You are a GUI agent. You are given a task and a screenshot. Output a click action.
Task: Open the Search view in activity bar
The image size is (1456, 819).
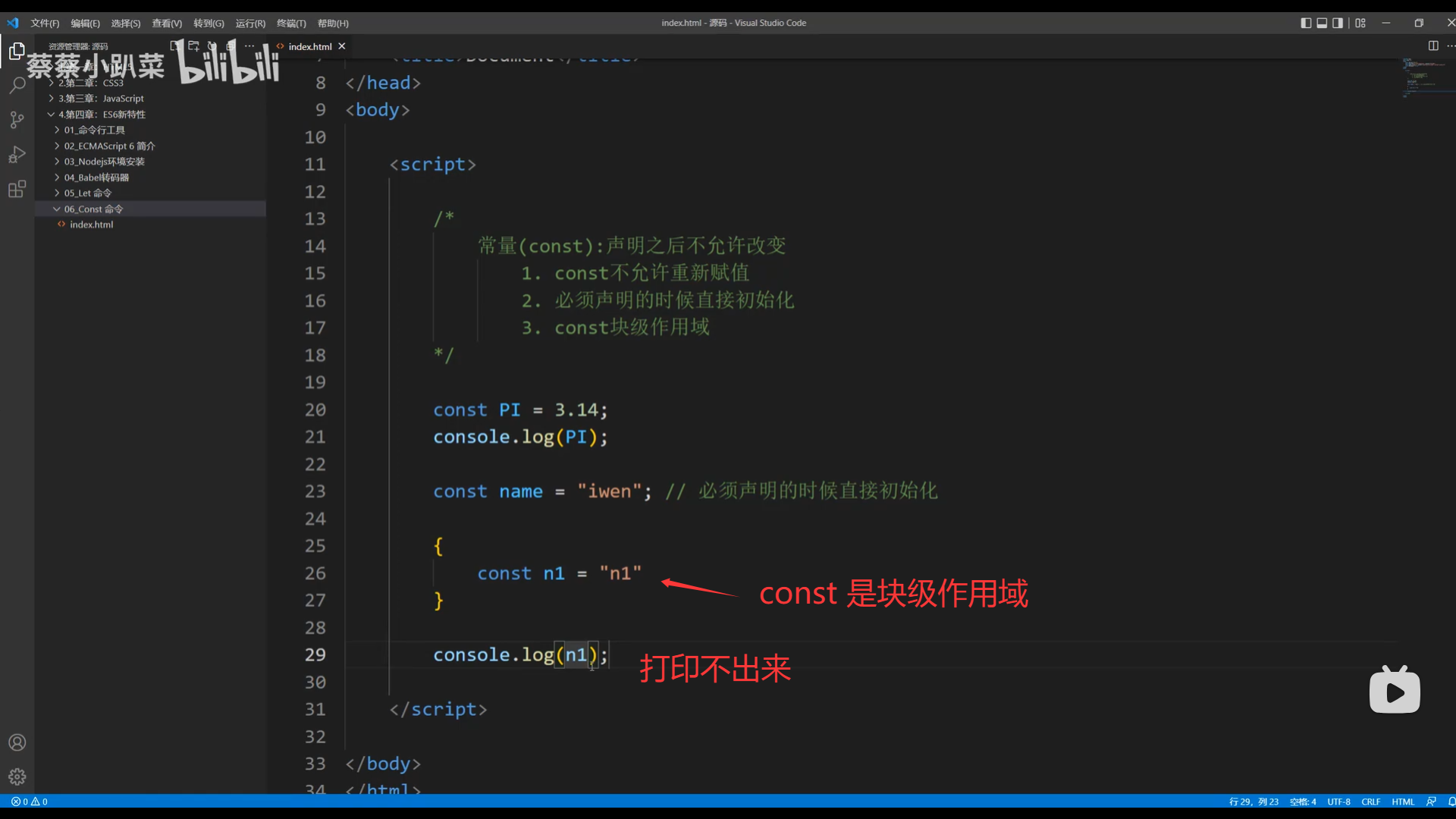pyautogui.click(x=17, y=85)
